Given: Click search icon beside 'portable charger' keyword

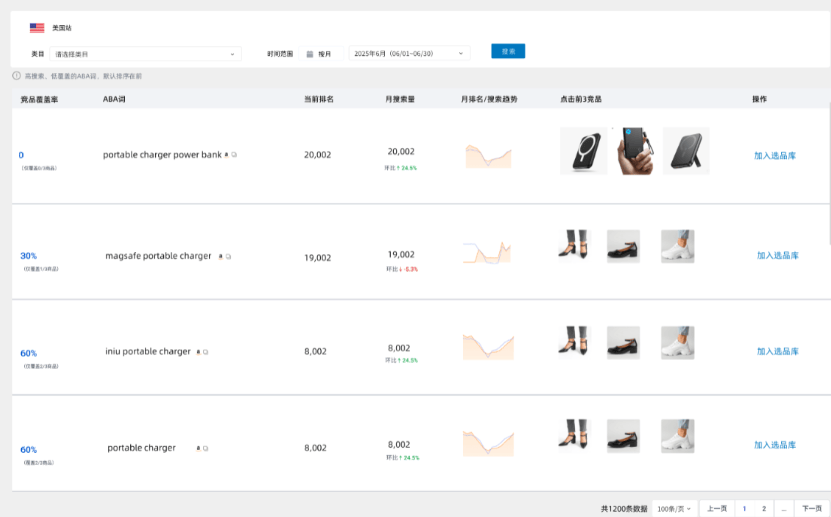Looking at the screenshot, I should pos(206,449).
